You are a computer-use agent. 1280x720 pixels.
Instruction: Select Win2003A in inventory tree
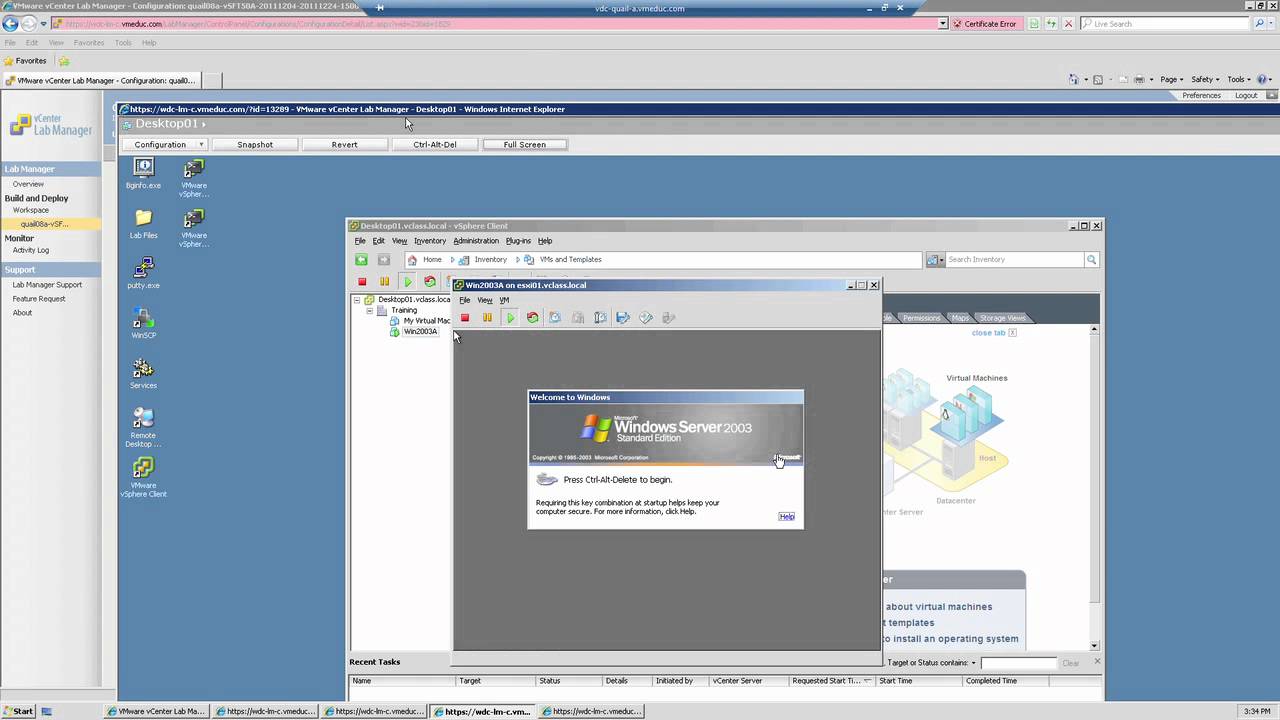tap(420, 332)
